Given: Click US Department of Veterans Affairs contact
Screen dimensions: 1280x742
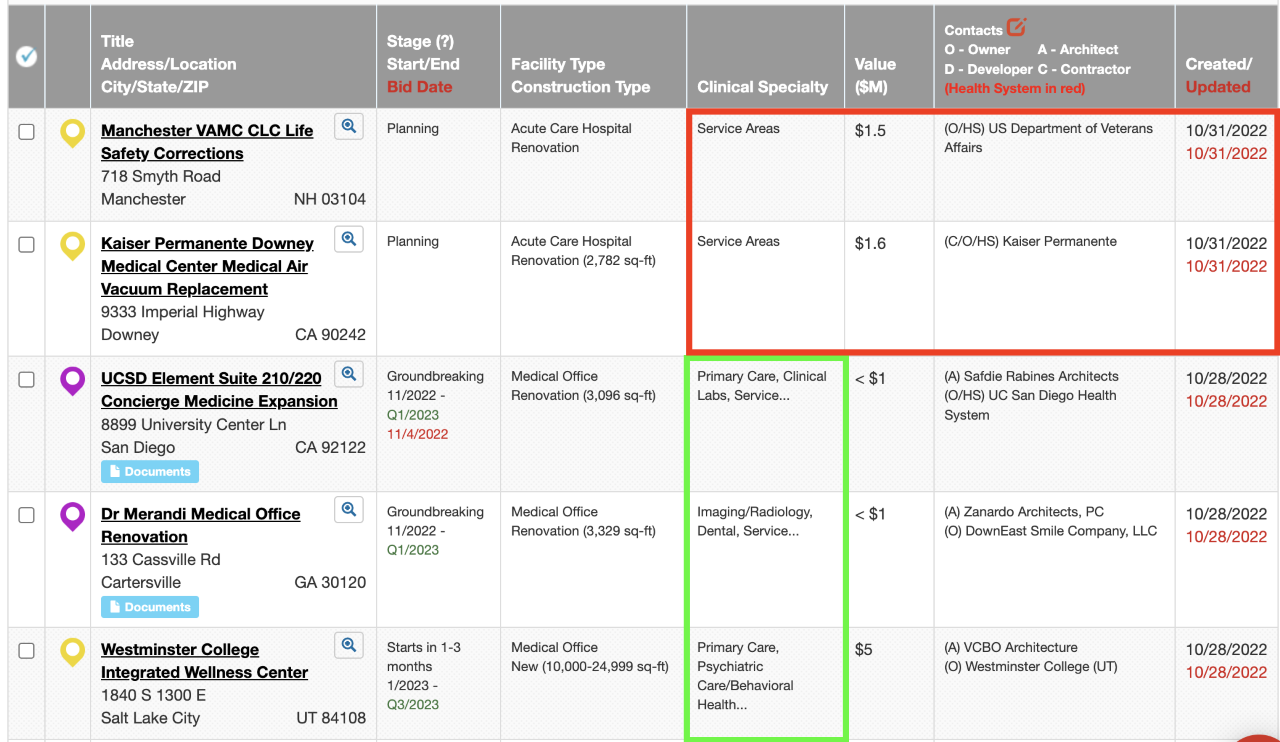Looking at the screenshot, I should pos(1048,138).
